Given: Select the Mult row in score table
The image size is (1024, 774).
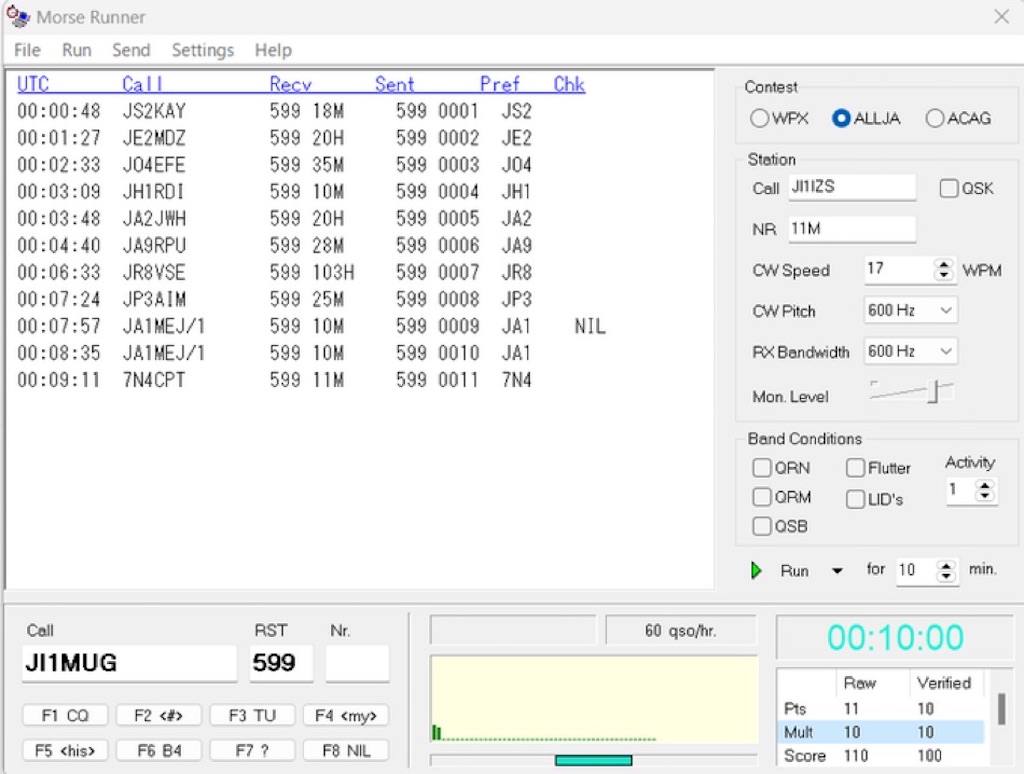Looking at the screenshot, I should click(881, 732).
